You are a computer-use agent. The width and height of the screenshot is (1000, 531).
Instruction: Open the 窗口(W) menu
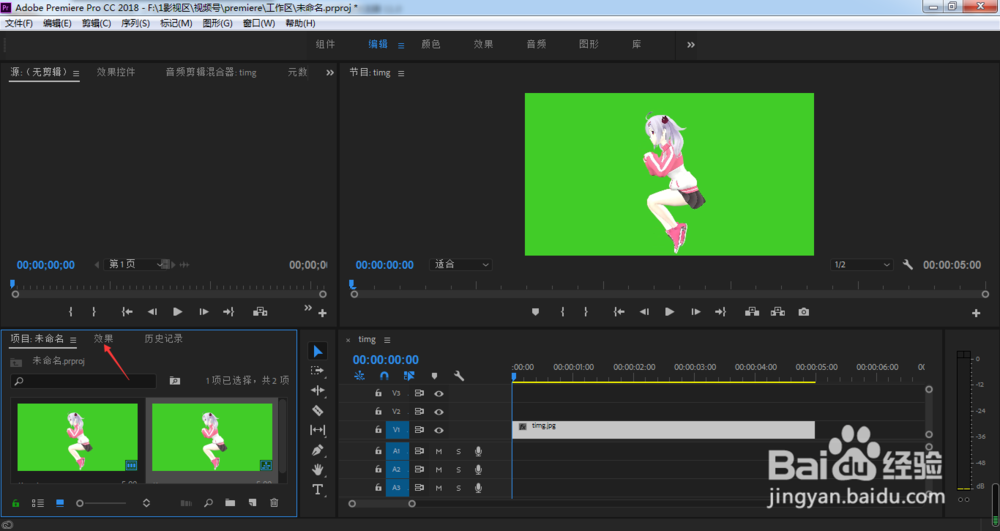point(259,23)
